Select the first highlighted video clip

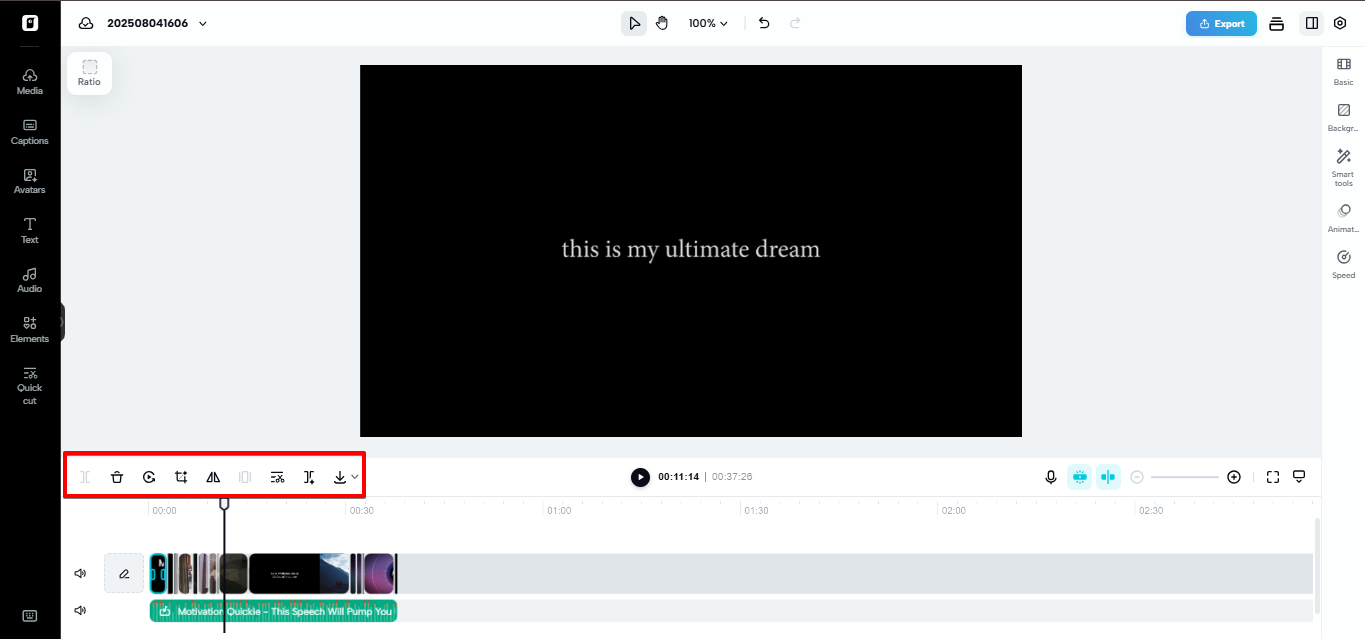[158, 574]
